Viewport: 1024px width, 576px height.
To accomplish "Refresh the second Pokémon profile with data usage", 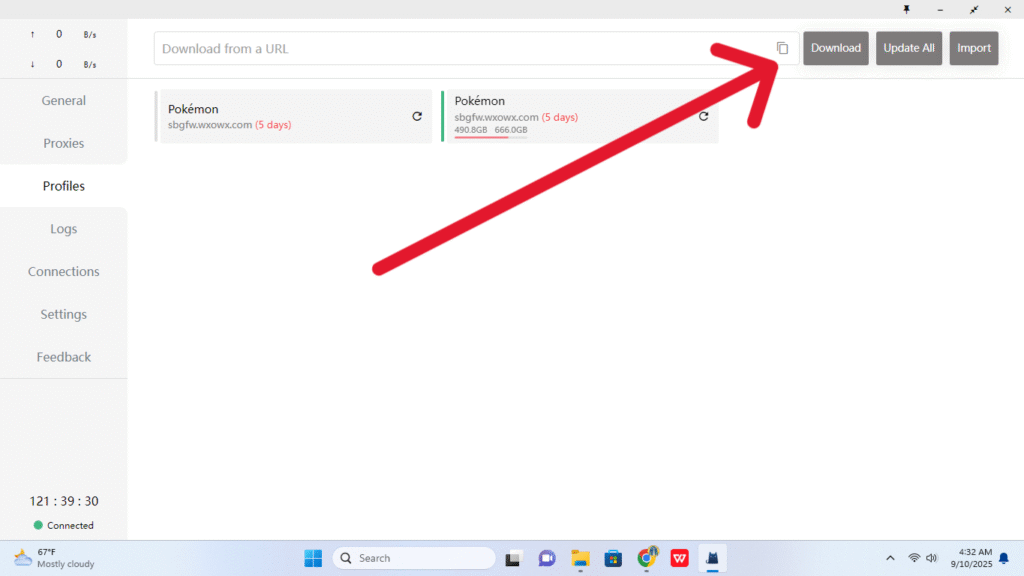I will pos(703,116).
